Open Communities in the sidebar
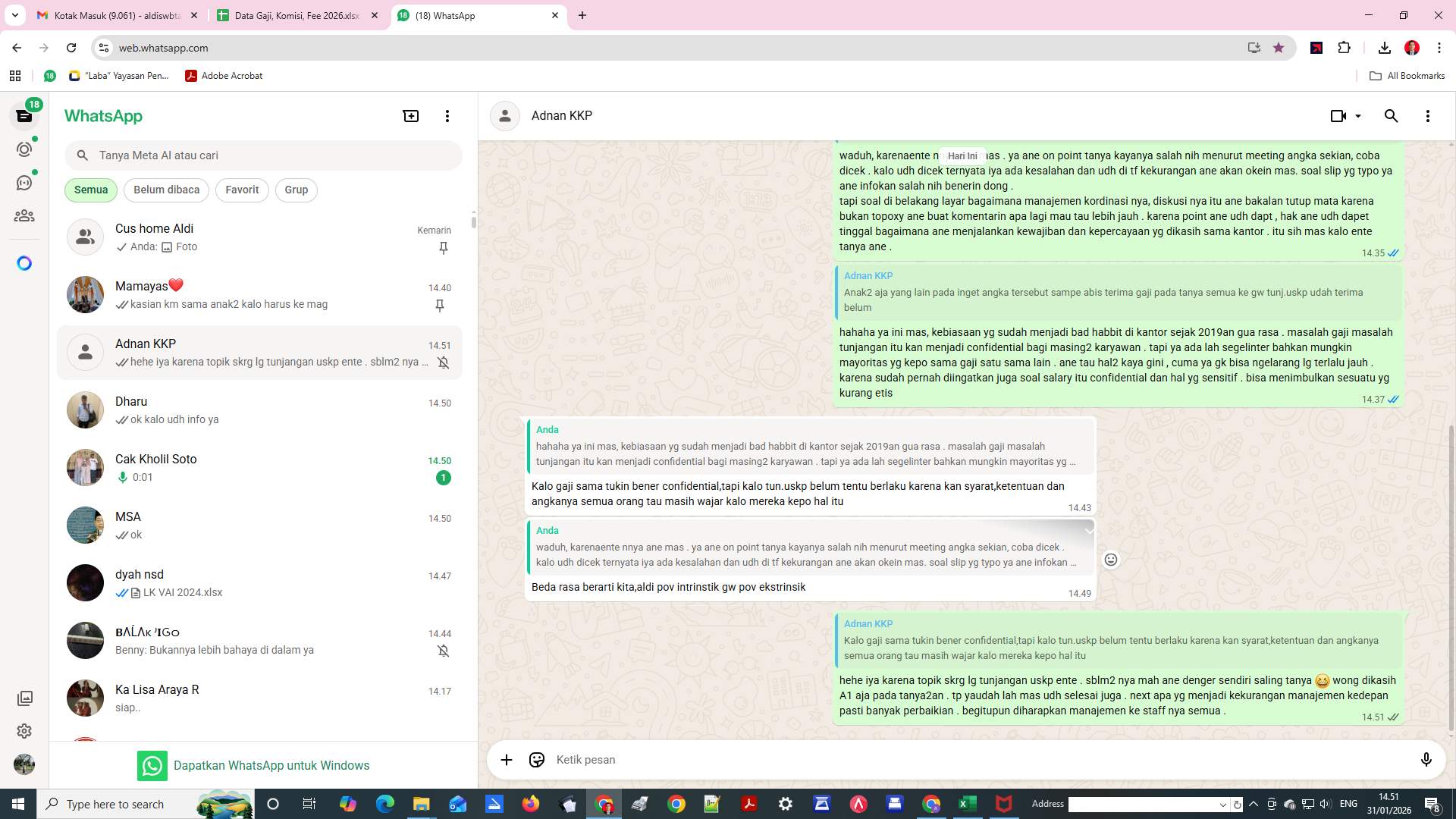Image resolution: width=1456 pixels, height=819 pixels. coord(25,215)
